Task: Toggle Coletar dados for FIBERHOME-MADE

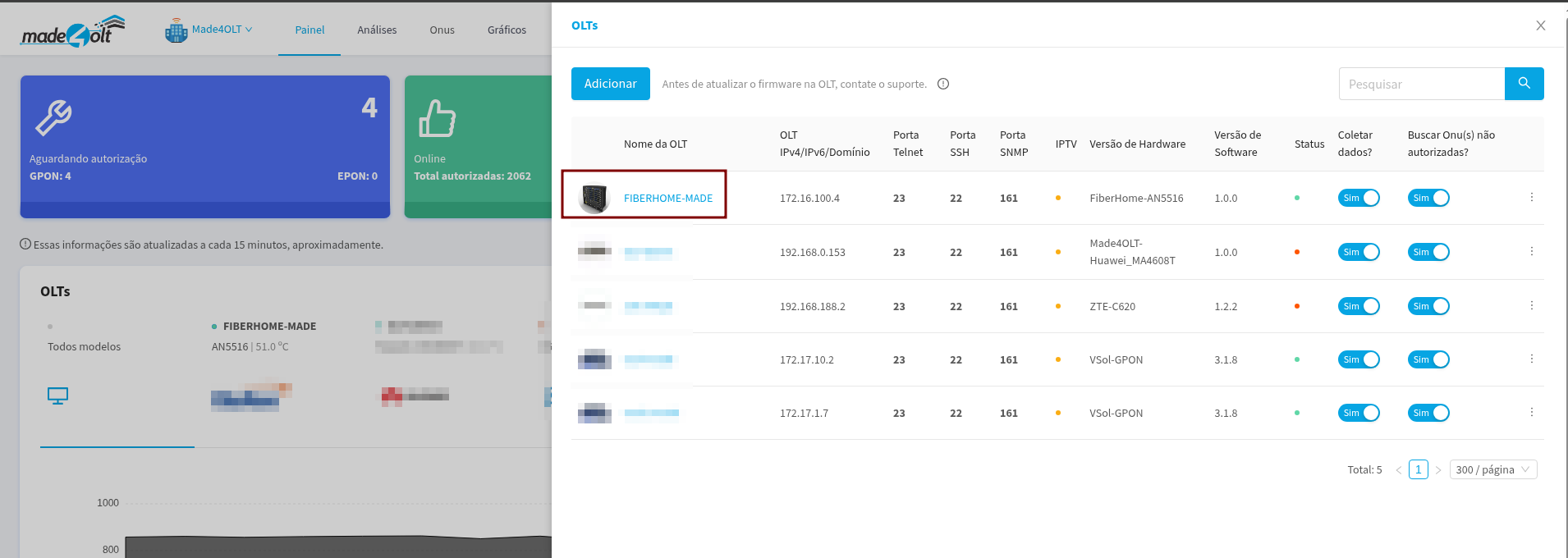Action: pos(1359,198)
